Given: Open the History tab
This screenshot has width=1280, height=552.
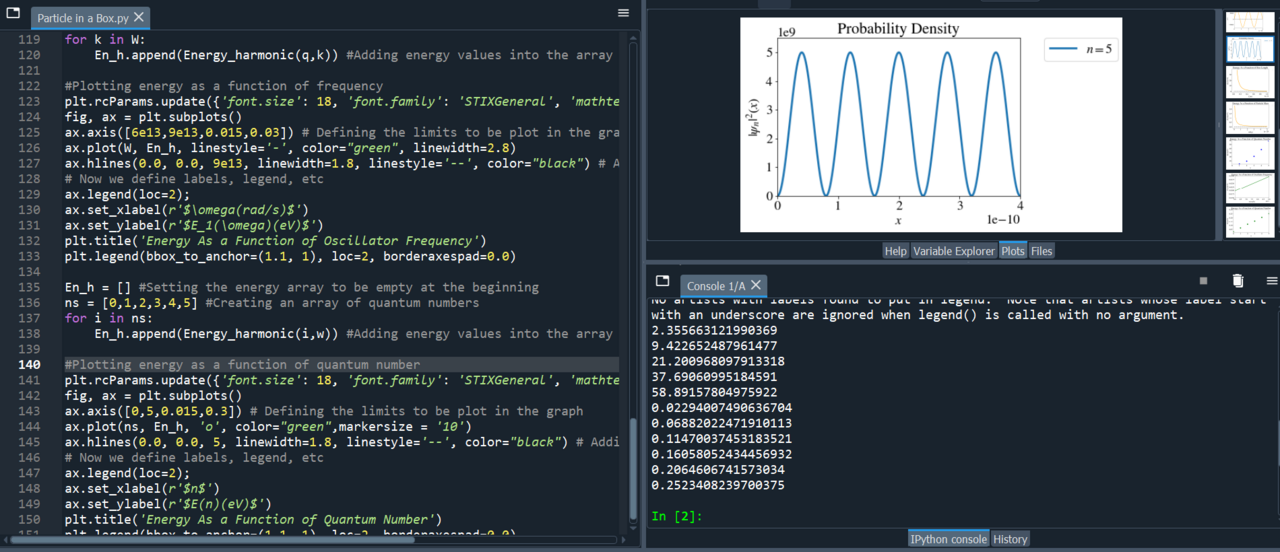Looking at the screenshot, I should 1010,539.
